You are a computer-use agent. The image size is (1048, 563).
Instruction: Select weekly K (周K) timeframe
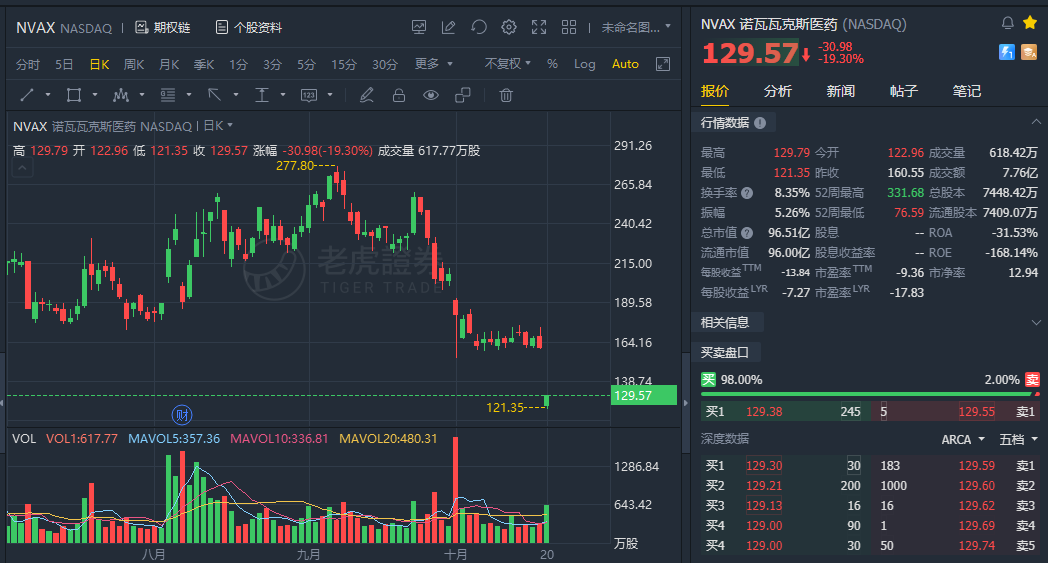[134, 64]
